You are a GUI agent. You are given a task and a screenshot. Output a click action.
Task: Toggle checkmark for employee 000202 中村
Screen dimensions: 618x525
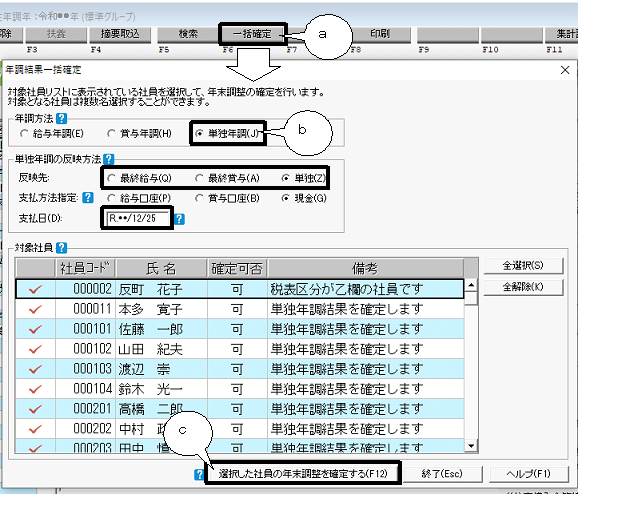(x=35, y=429)
